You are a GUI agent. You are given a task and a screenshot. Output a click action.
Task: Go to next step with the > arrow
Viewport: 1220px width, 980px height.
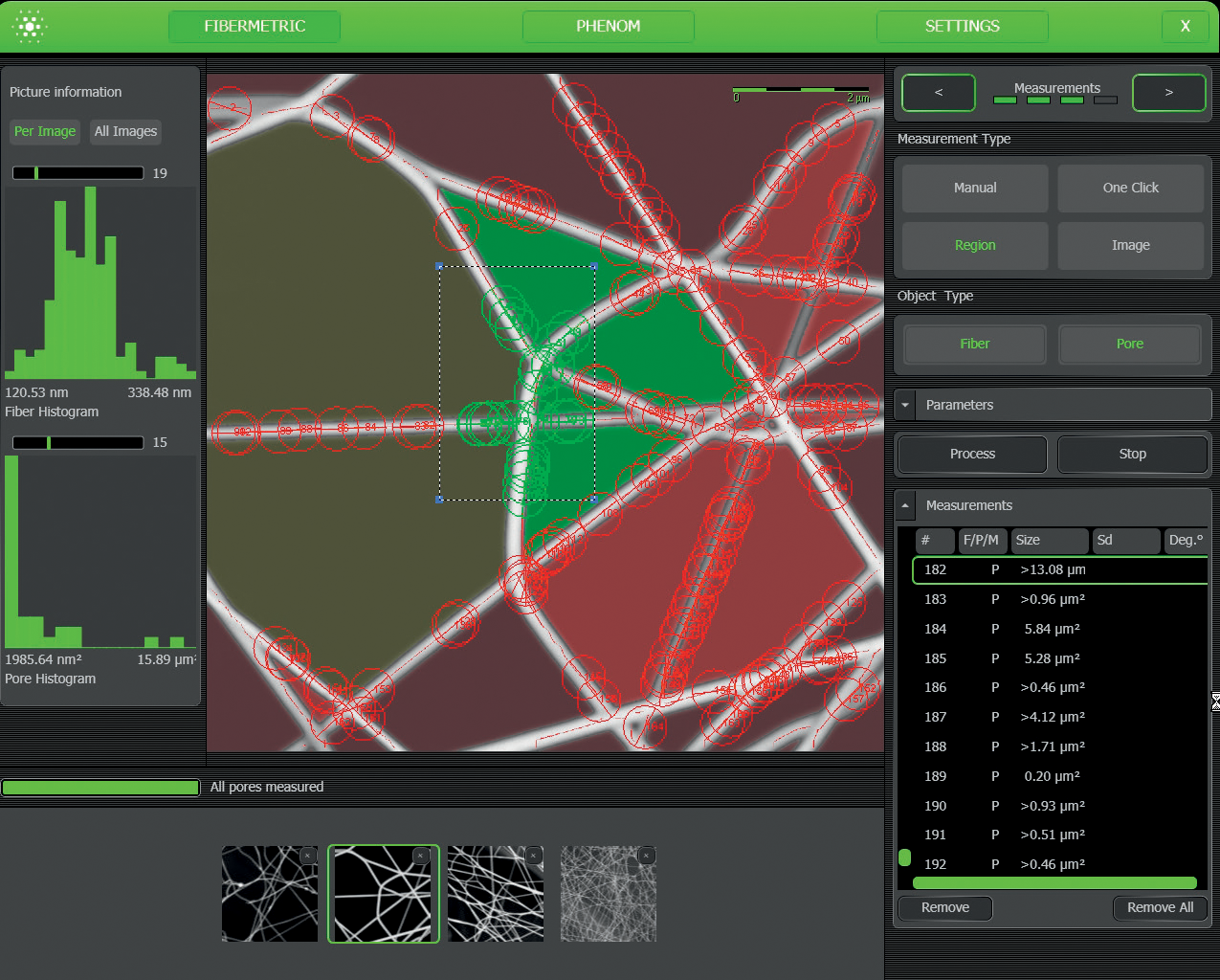tap(1168, 93)
